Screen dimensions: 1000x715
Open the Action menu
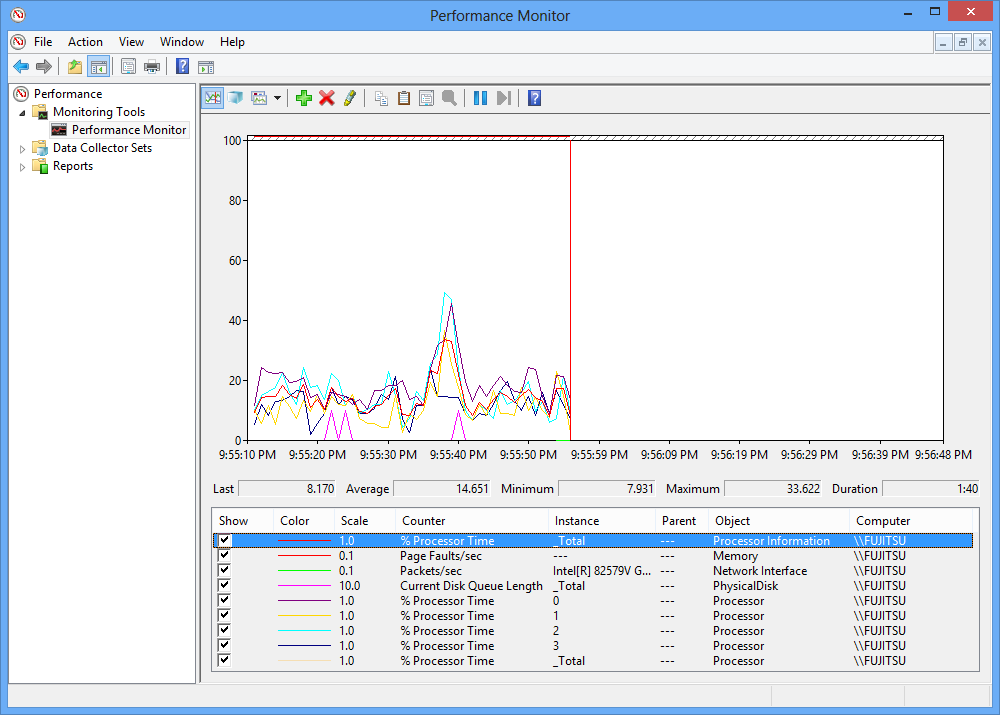[x=85, y=42]
